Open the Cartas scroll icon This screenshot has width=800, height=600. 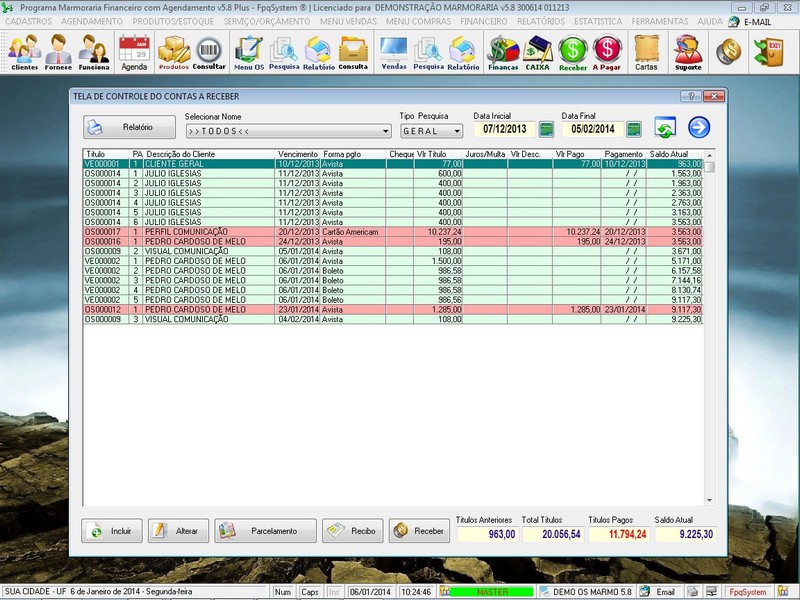pyautogui.click(x=646, y=51)
